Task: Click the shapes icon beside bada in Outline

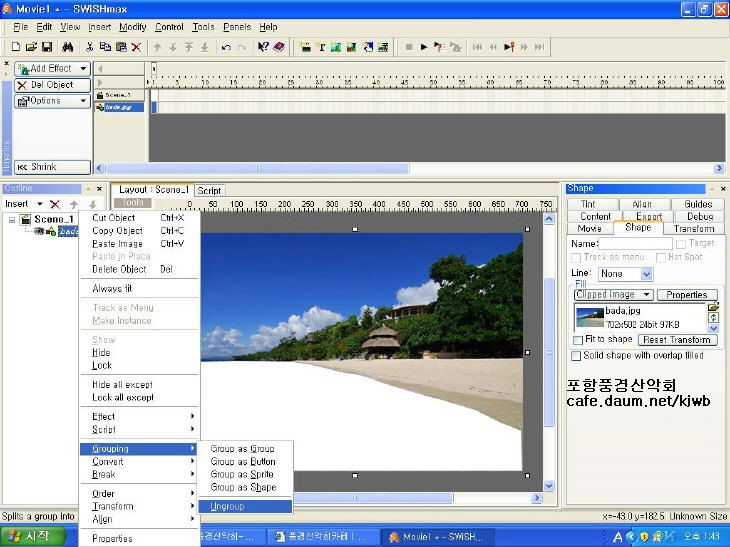Action: (51, 231)
